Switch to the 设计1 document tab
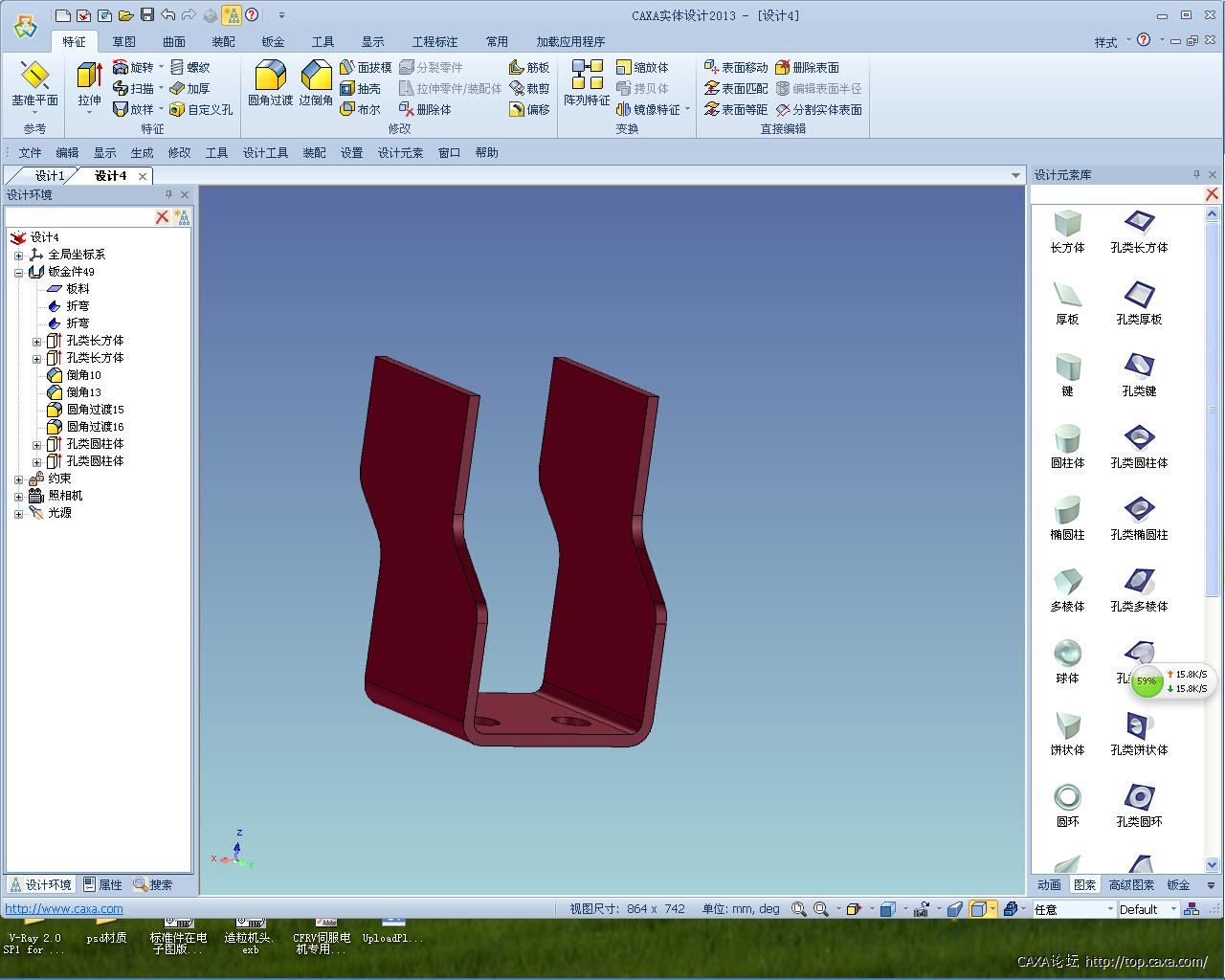Image resolution: width=1225 pixels, height=980 pixels. pos(49,176)
